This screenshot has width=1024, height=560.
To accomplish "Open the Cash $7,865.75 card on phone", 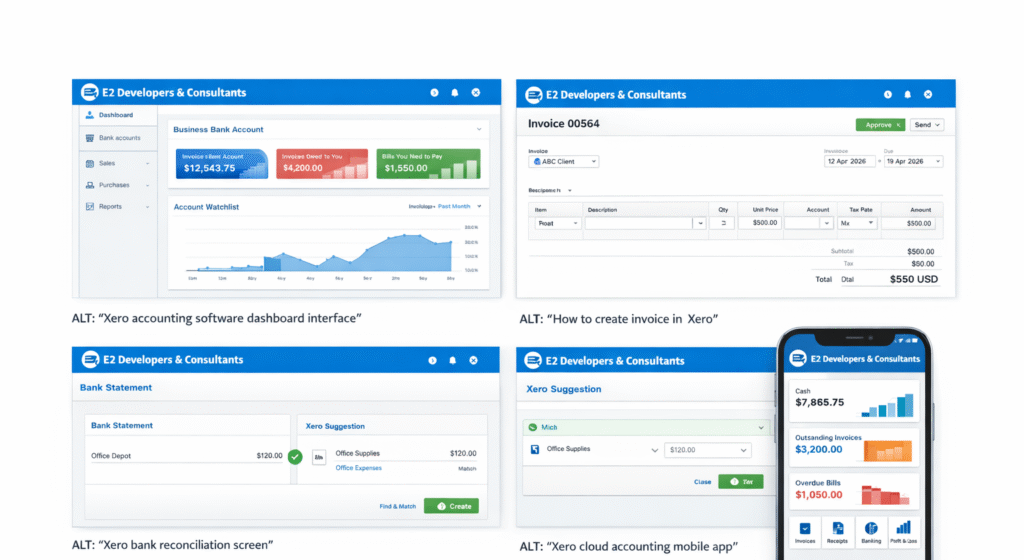I will (x=854, y=401).
